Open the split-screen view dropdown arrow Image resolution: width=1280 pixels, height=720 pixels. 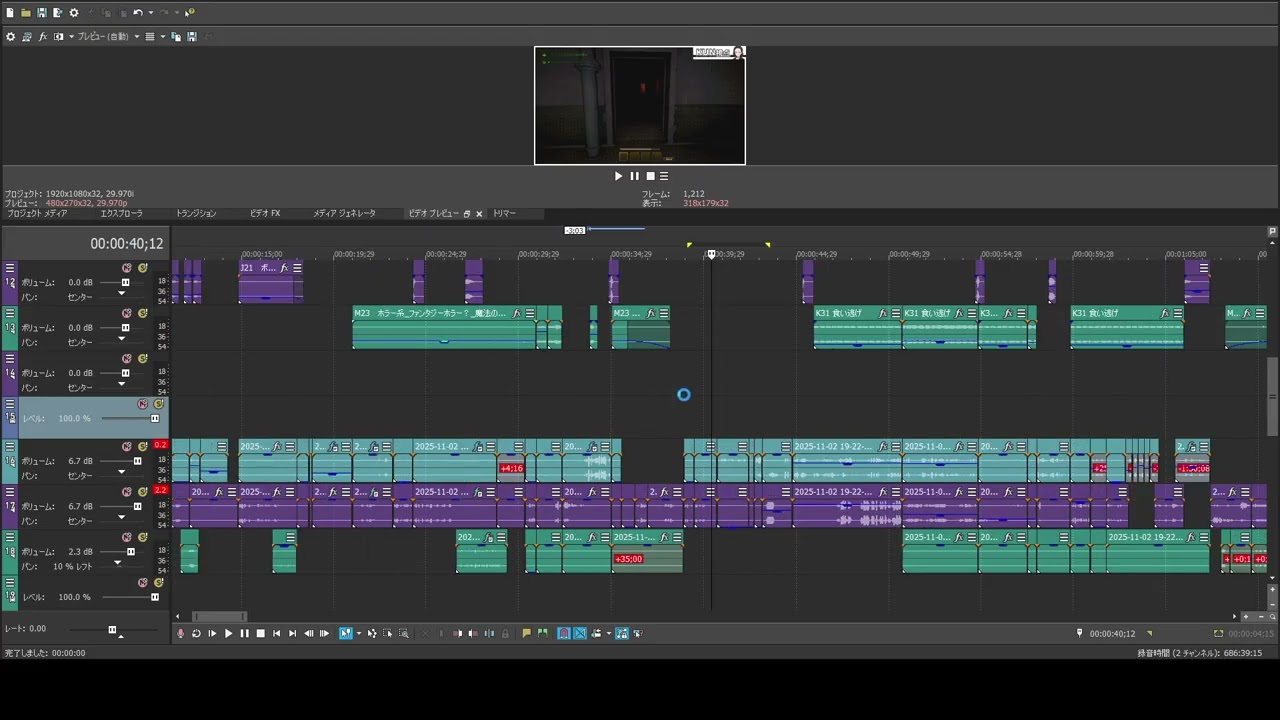click(70, 37)
